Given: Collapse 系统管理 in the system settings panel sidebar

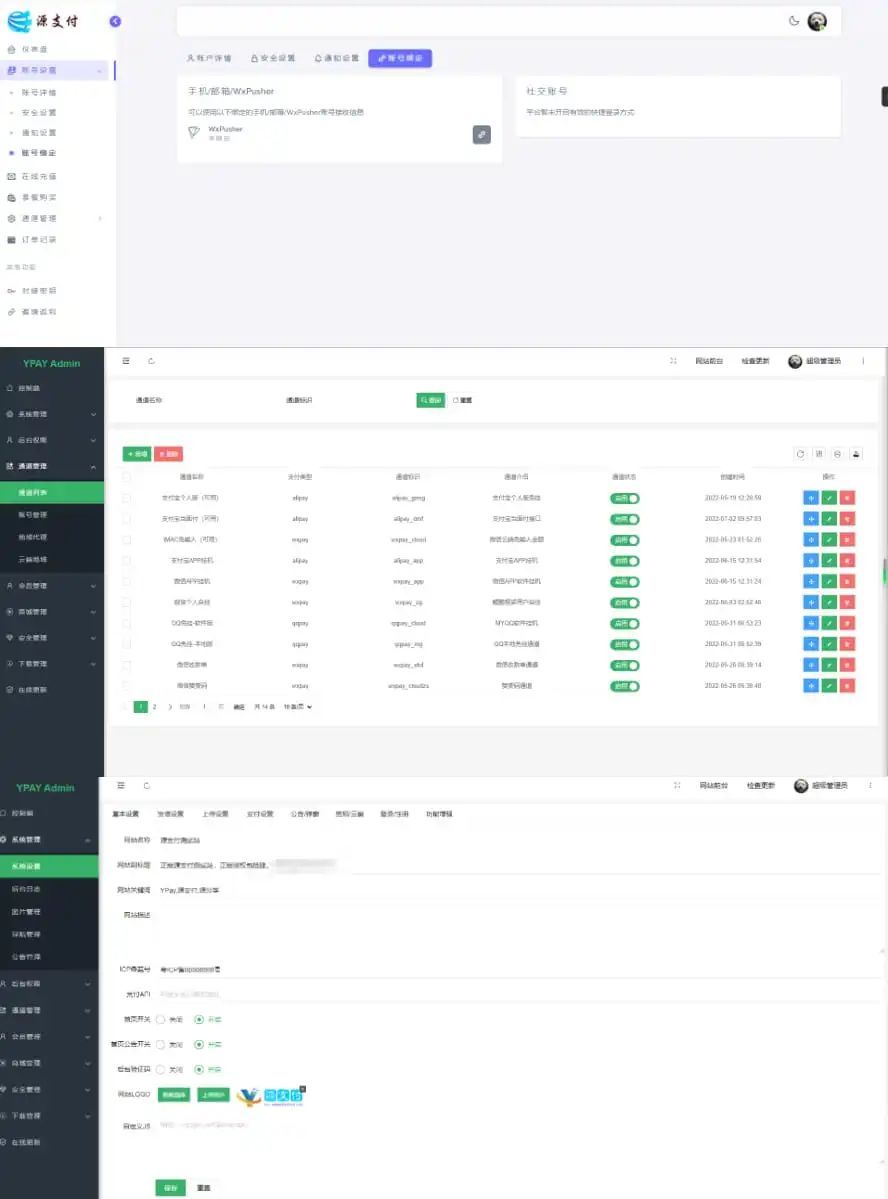Looking at the screenshot, I should click(49, 840).
